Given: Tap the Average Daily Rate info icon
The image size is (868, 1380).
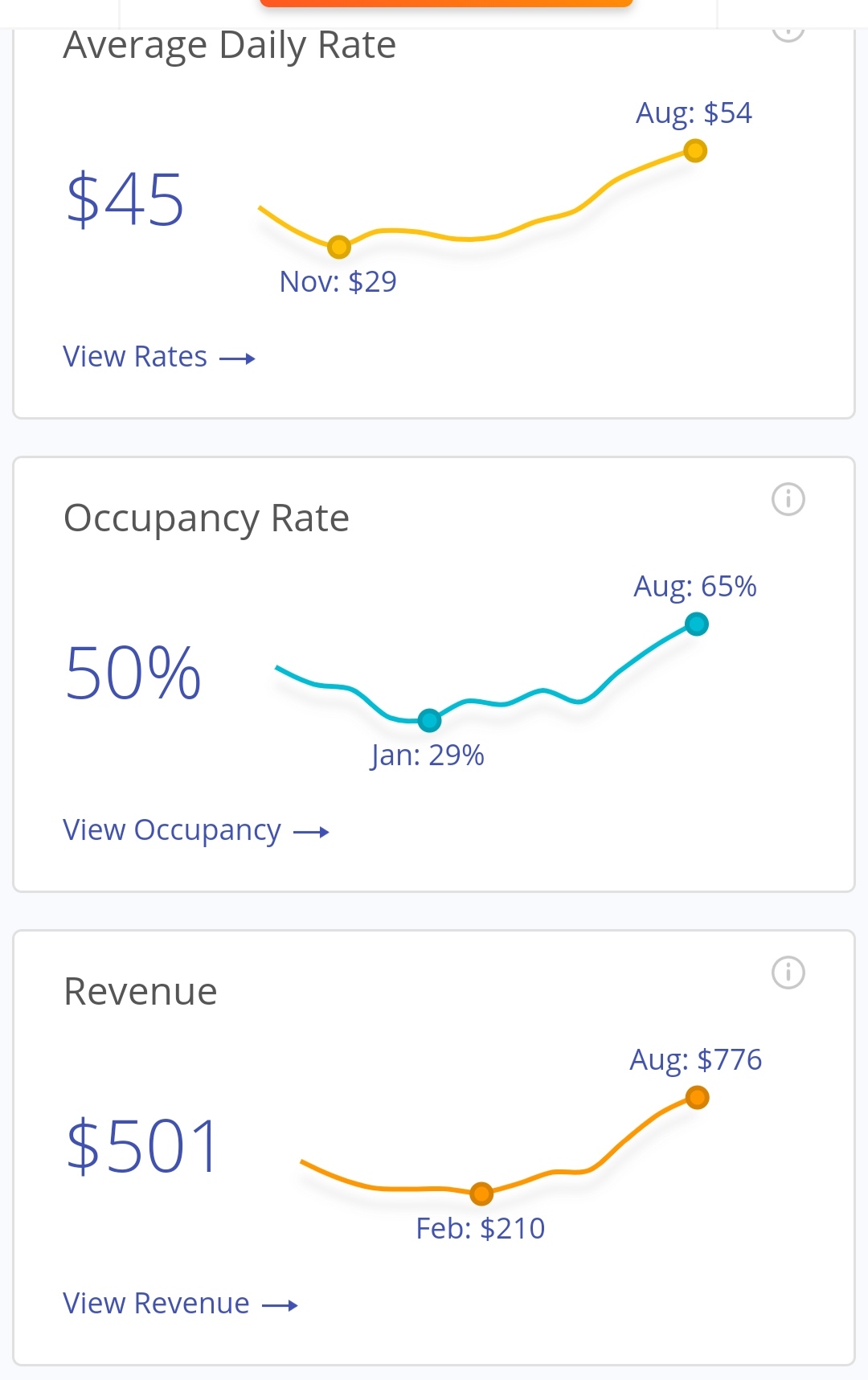Looking at the screenshot, I should coord(788,32).
